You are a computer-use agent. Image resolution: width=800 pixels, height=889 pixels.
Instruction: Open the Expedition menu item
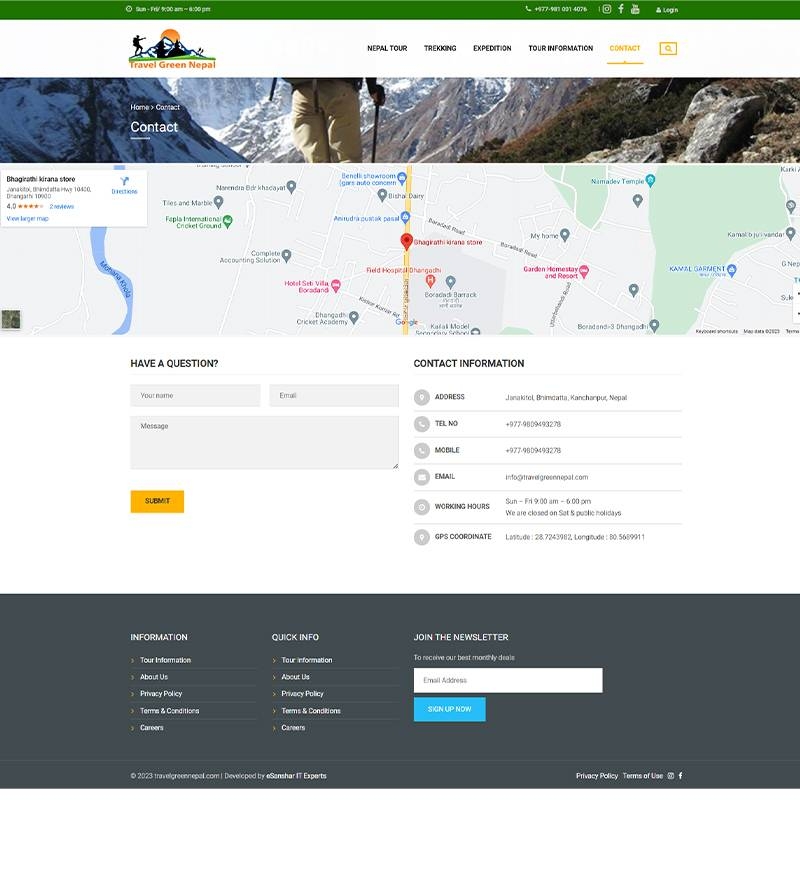point(492,48)
